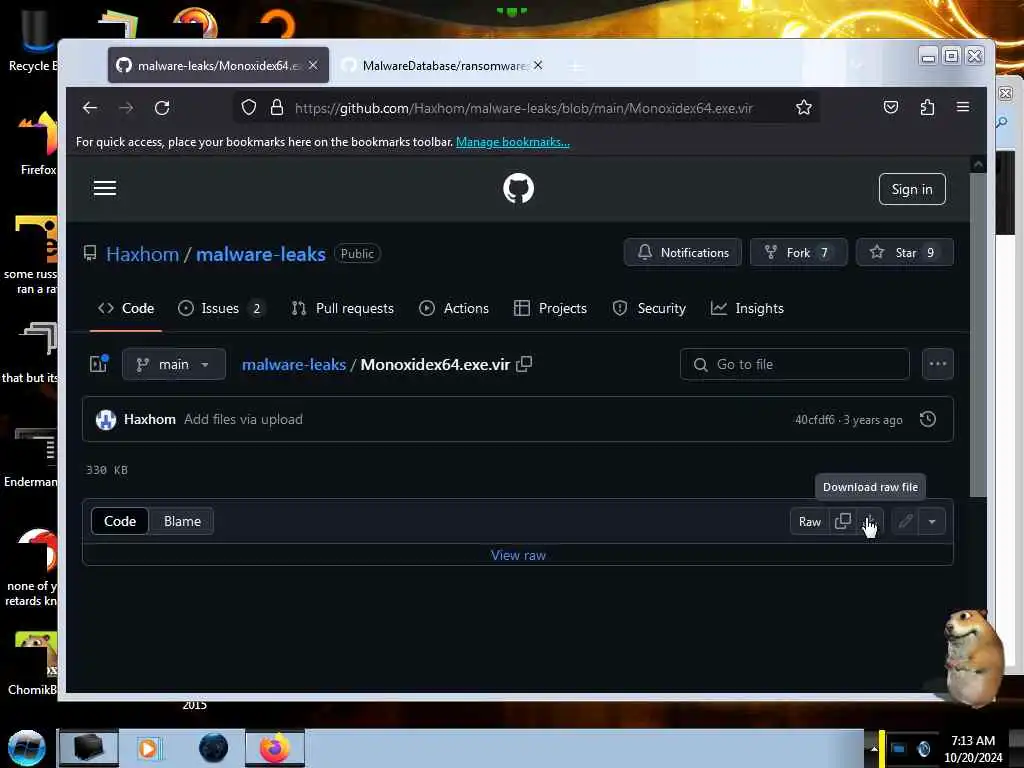Copy raw file contents icon
The image size is (1024, 768).
pos(842,521)
